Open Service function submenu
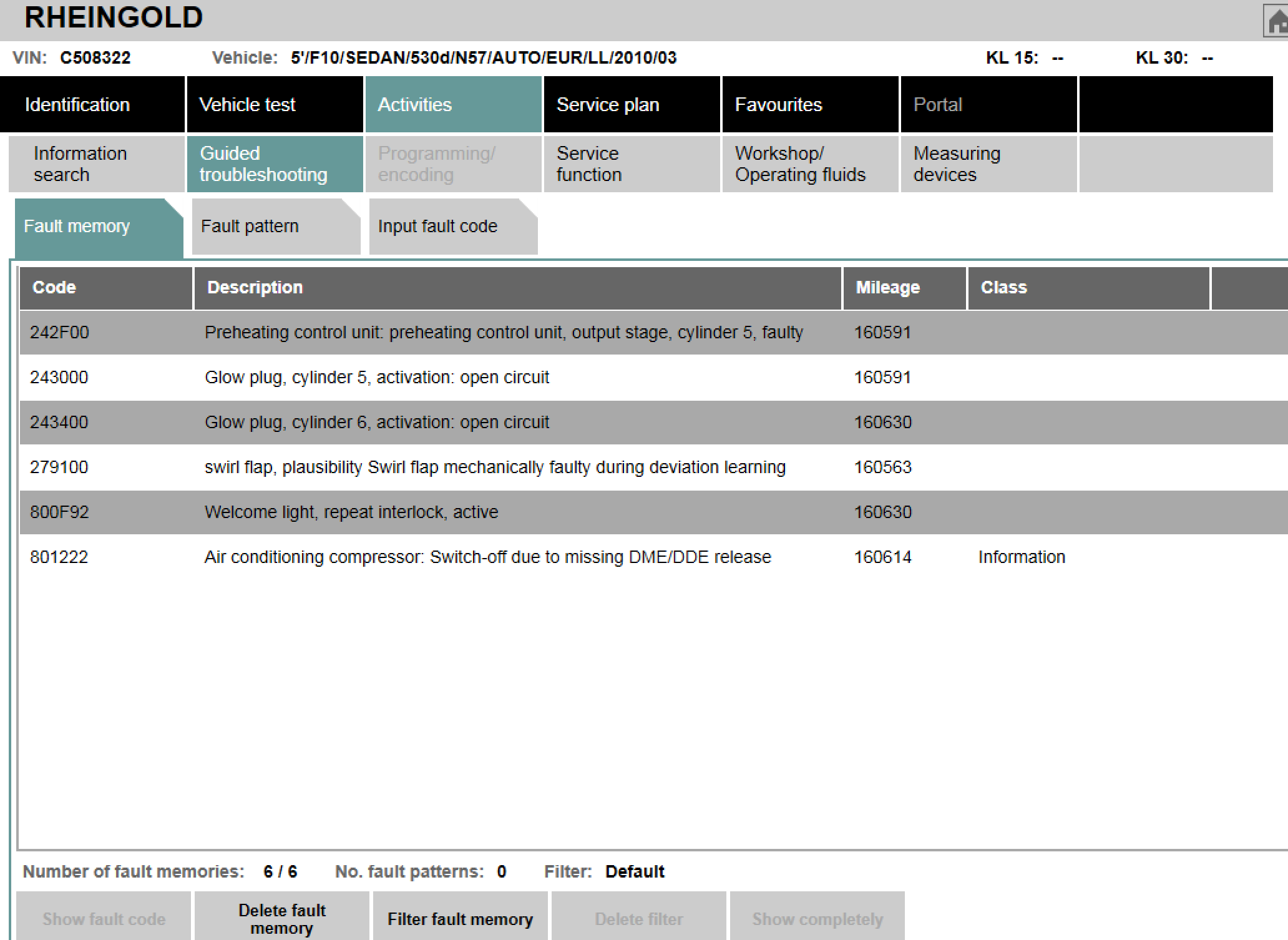Image resolution: width=1288 pixels, height=940 pixels. click(x=632, y=164)
